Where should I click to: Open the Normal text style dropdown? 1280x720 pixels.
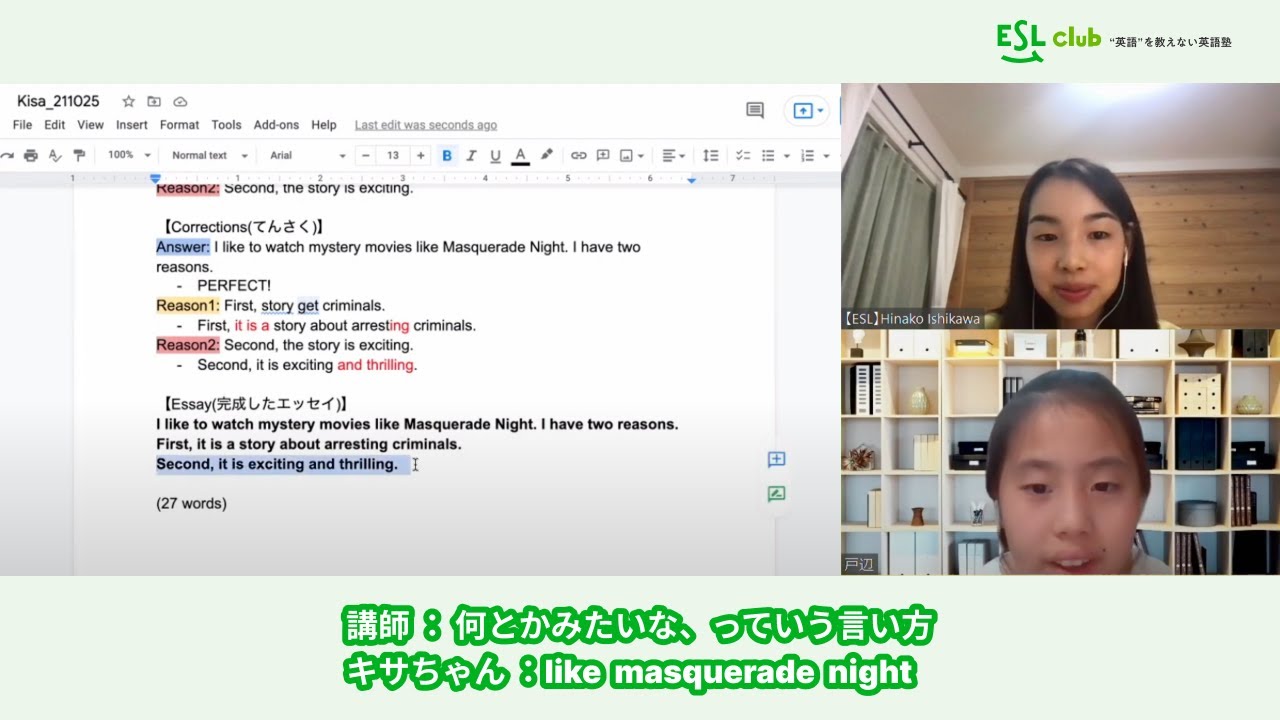pos(209,155)
